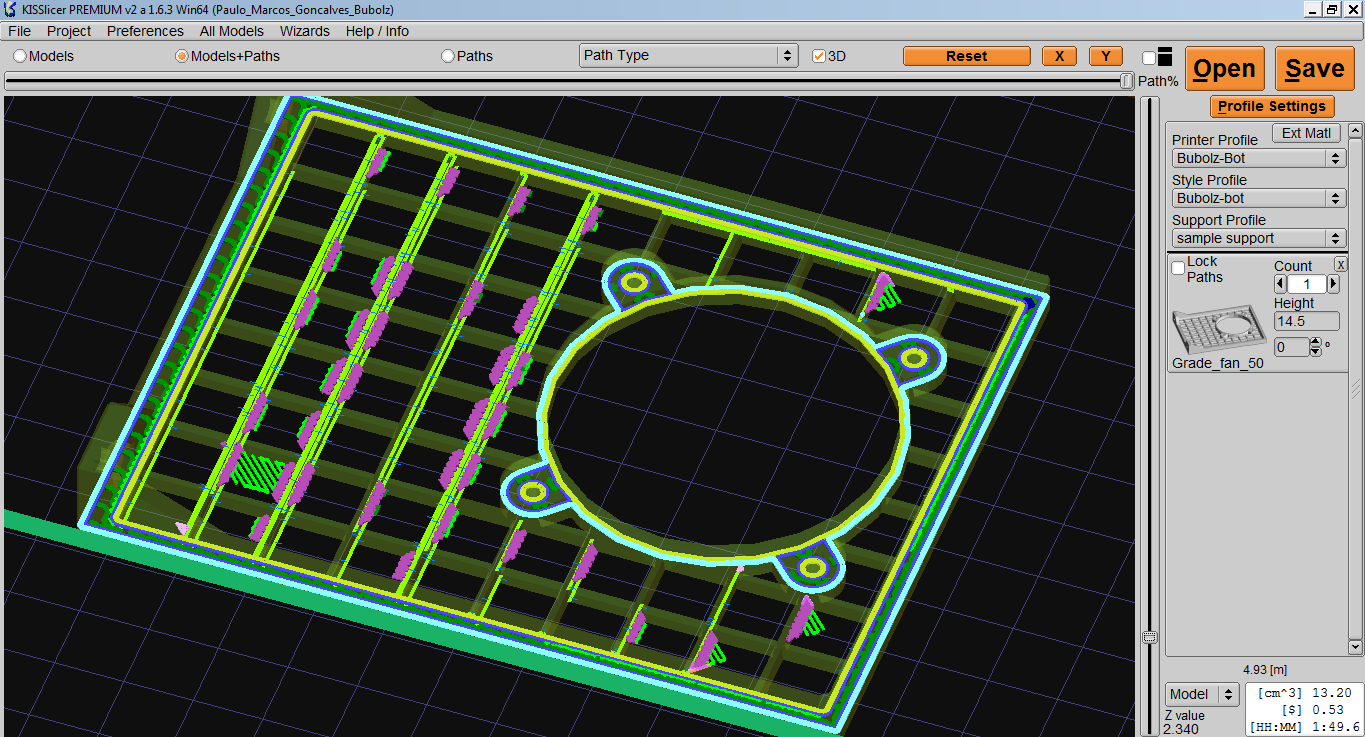1365x737 pixels.
Task: Open the Style Profile dropdown
Action: pyautogui.click(x=1259, y=198)
